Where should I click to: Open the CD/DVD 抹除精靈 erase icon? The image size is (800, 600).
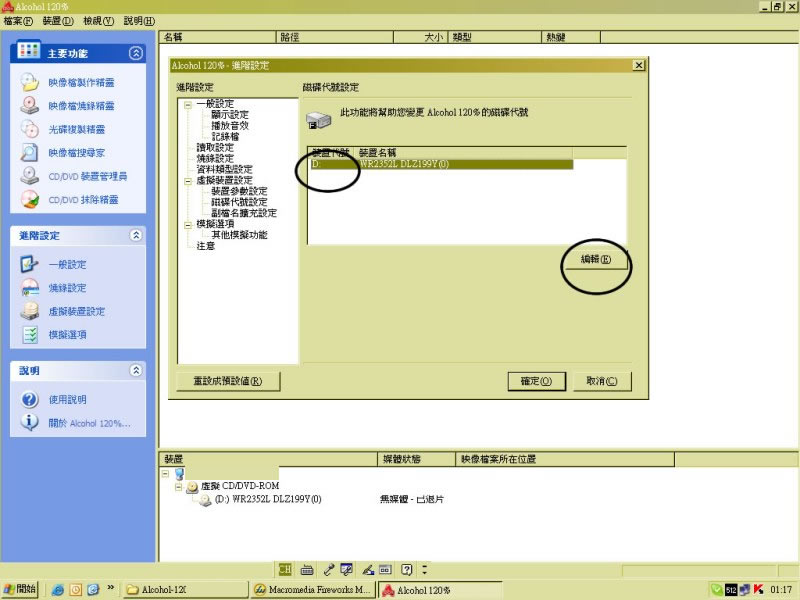[x=30, y=199]
